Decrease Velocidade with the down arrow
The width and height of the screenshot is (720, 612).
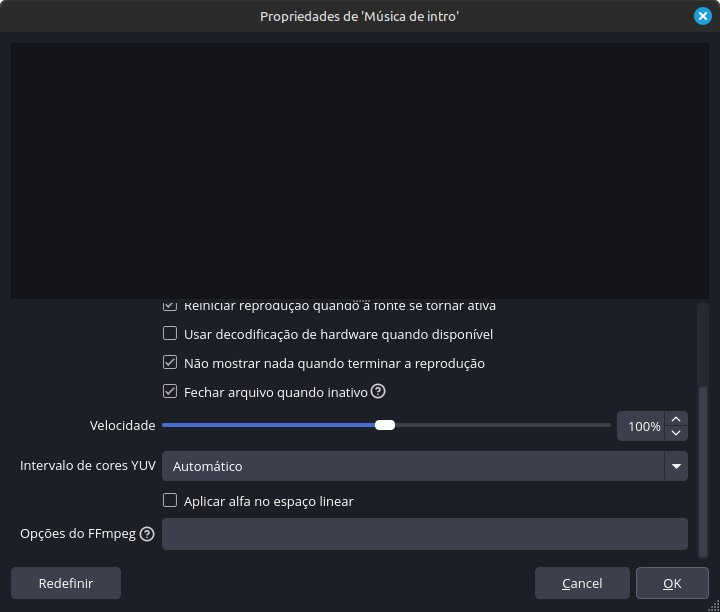coord(676,433)
